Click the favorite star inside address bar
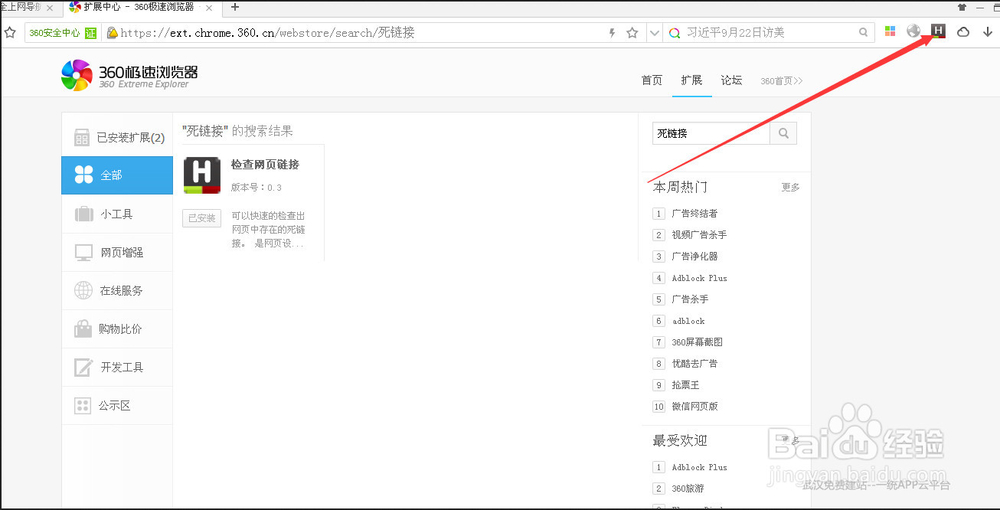Screen dimensions: 1000x510 click(632, 33)
